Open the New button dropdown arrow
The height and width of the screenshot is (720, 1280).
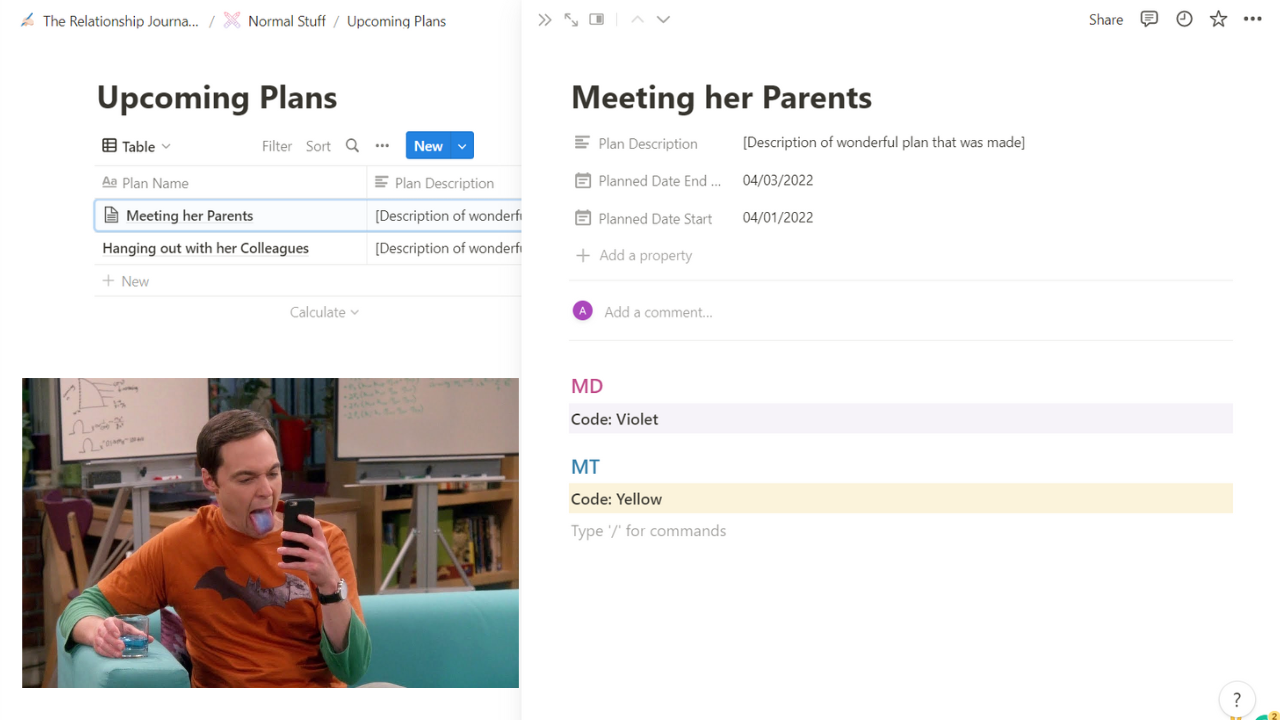click(x=462, y=146)
